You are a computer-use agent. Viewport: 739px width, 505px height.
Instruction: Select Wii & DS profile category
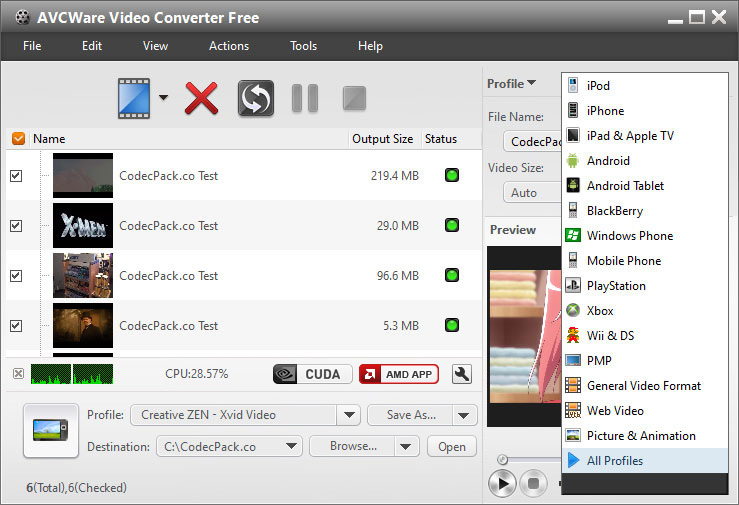click(645, 335)
